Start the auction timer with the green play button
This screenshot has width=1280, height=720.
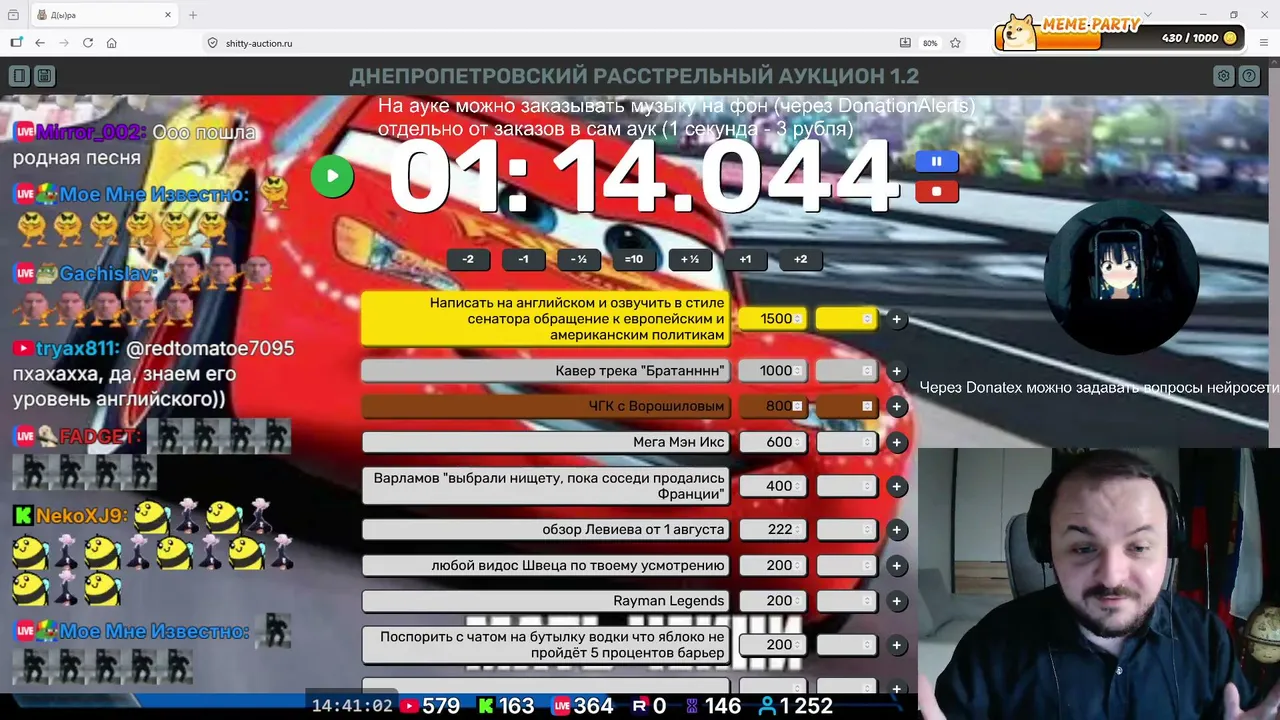332,177
